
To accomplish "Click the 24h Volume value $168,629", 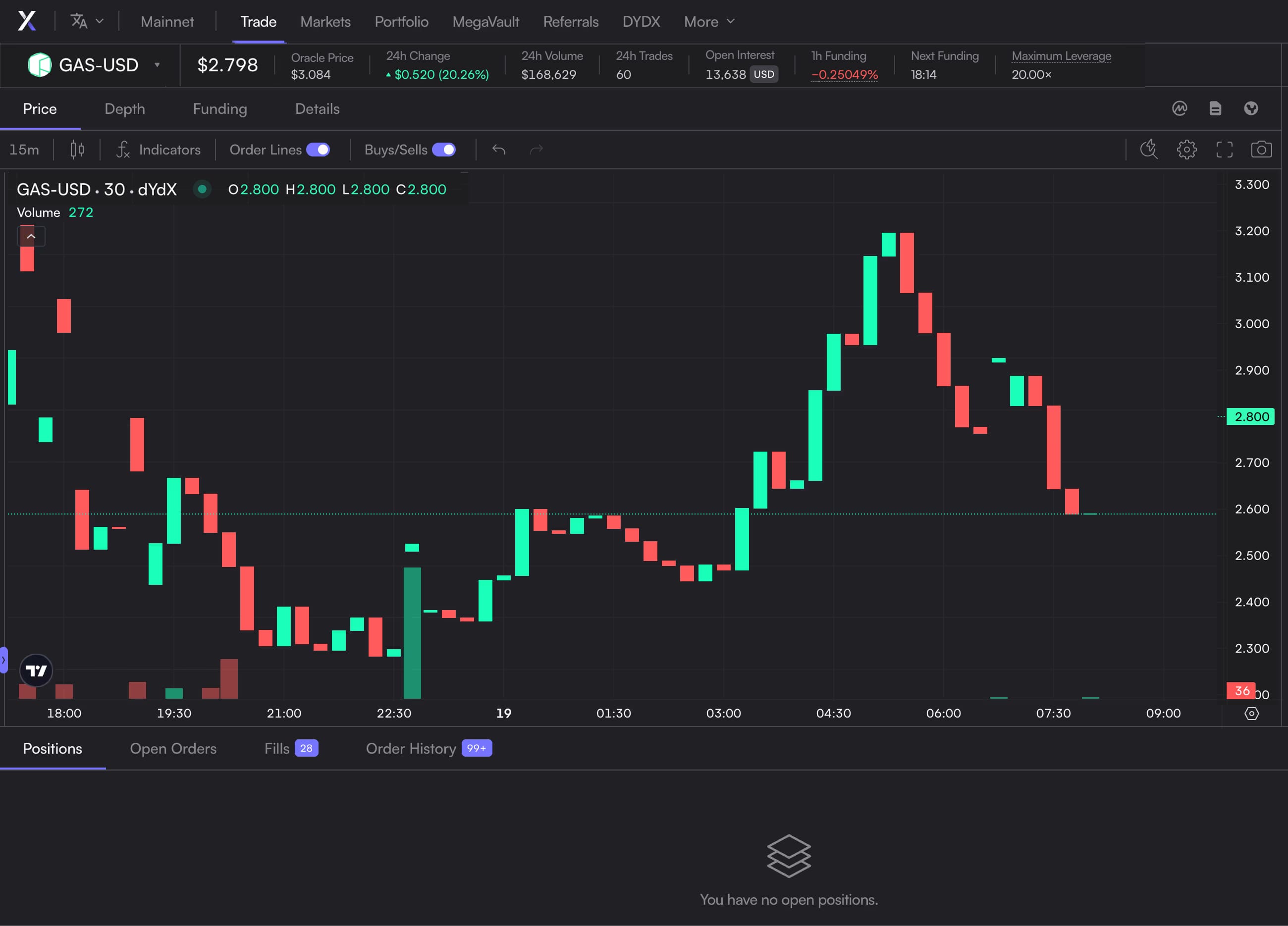I will click(548, 74).
